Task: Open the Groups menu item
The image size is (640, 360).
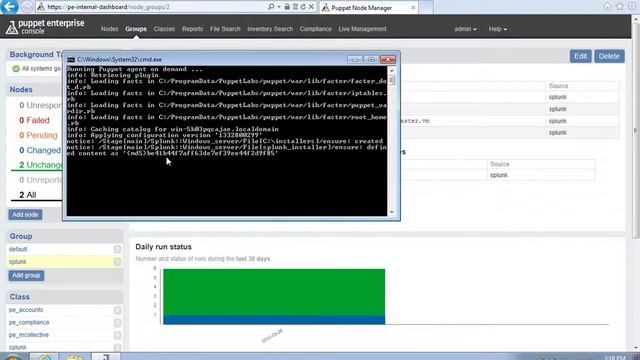Action: [x=136, y=29]
